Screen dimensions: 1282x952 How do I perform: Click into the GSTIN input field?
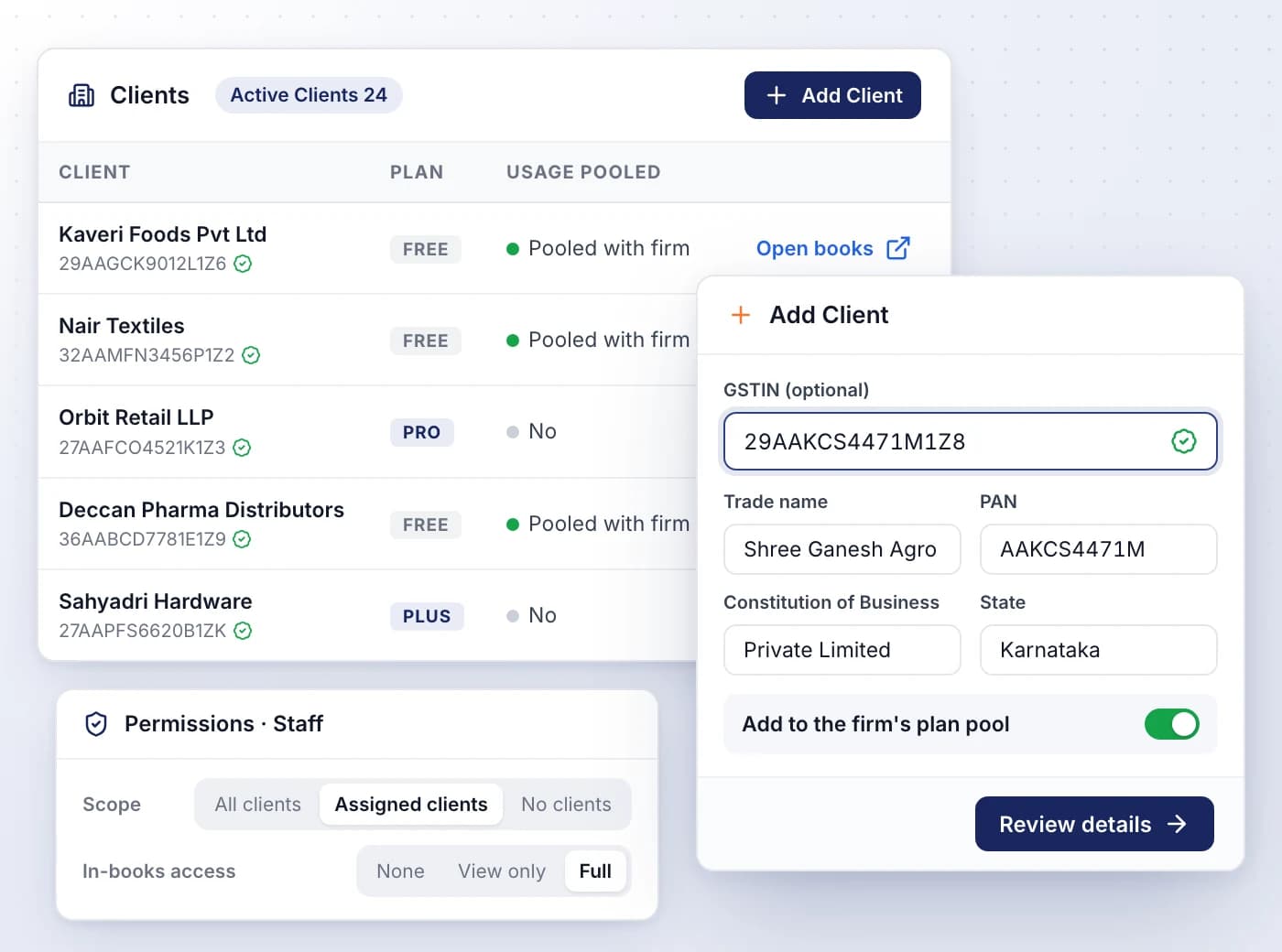(x=971, y=441)
